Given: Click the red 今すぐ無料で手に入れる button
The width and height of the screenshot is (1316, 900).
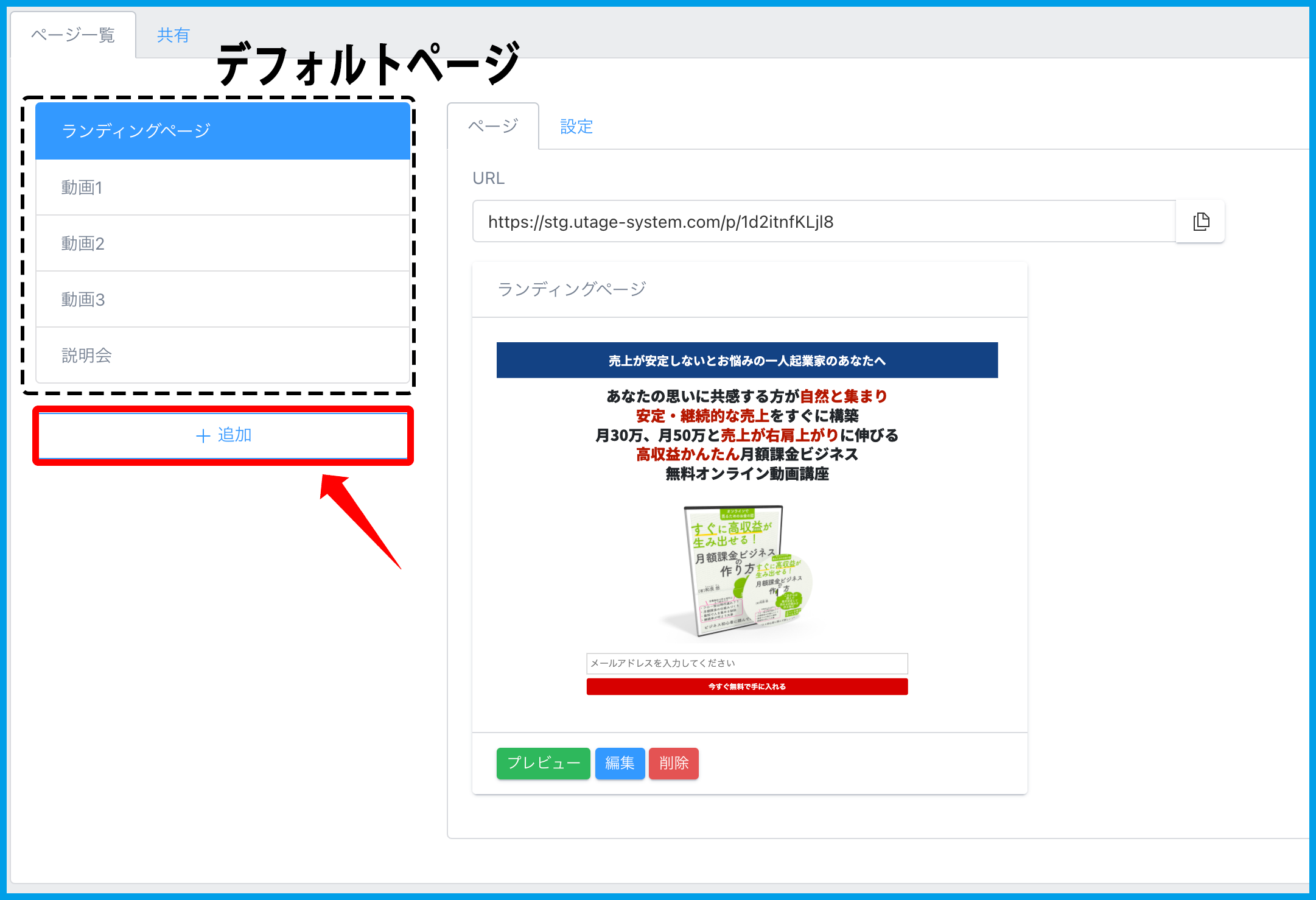Looking at the screenshot, I should (747, 687).
